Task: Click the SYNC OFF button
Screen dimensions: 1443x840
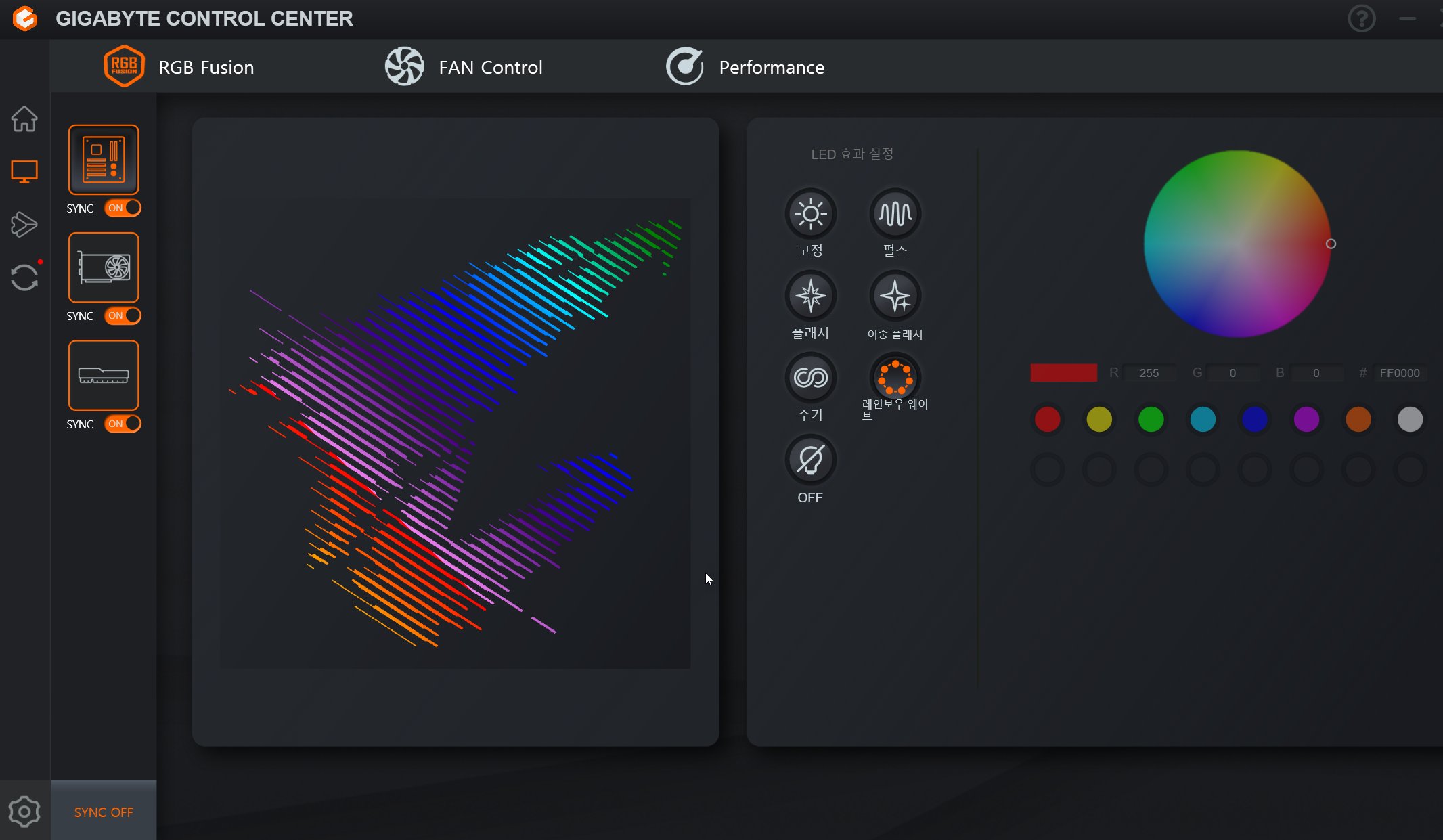Action: (x=104, y=812)
